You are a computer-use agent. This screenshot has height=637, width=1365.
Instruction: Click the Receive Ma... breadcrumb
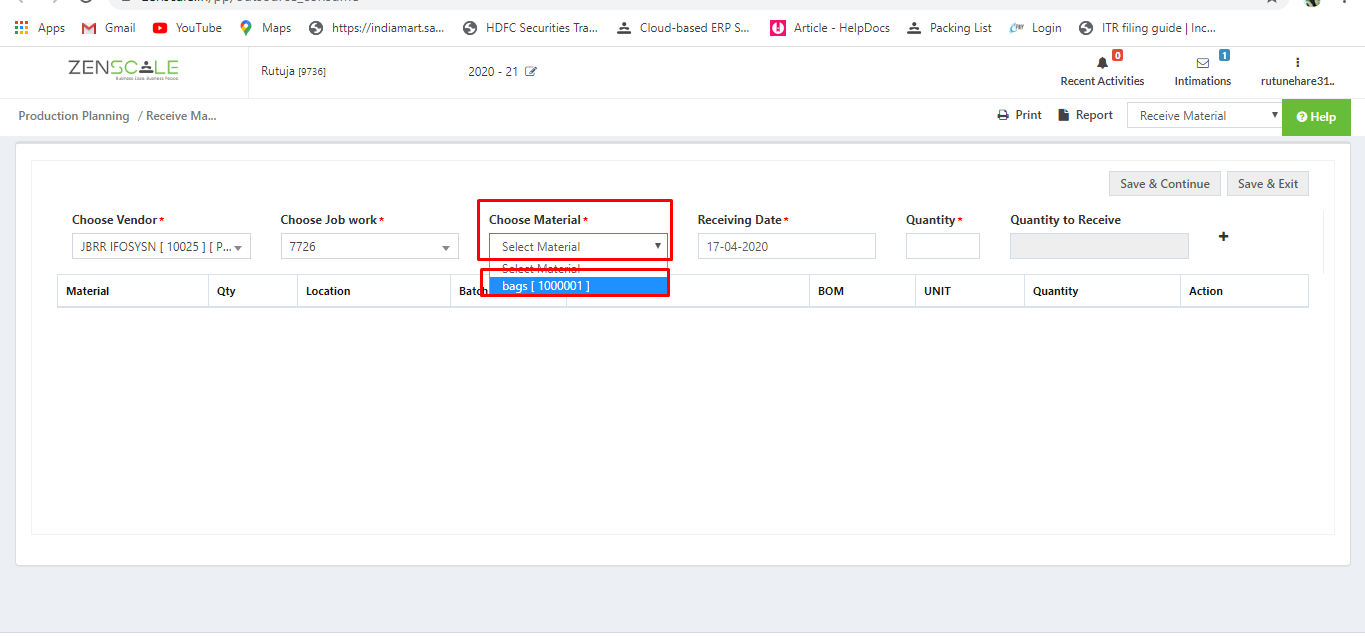click(181, 116)
